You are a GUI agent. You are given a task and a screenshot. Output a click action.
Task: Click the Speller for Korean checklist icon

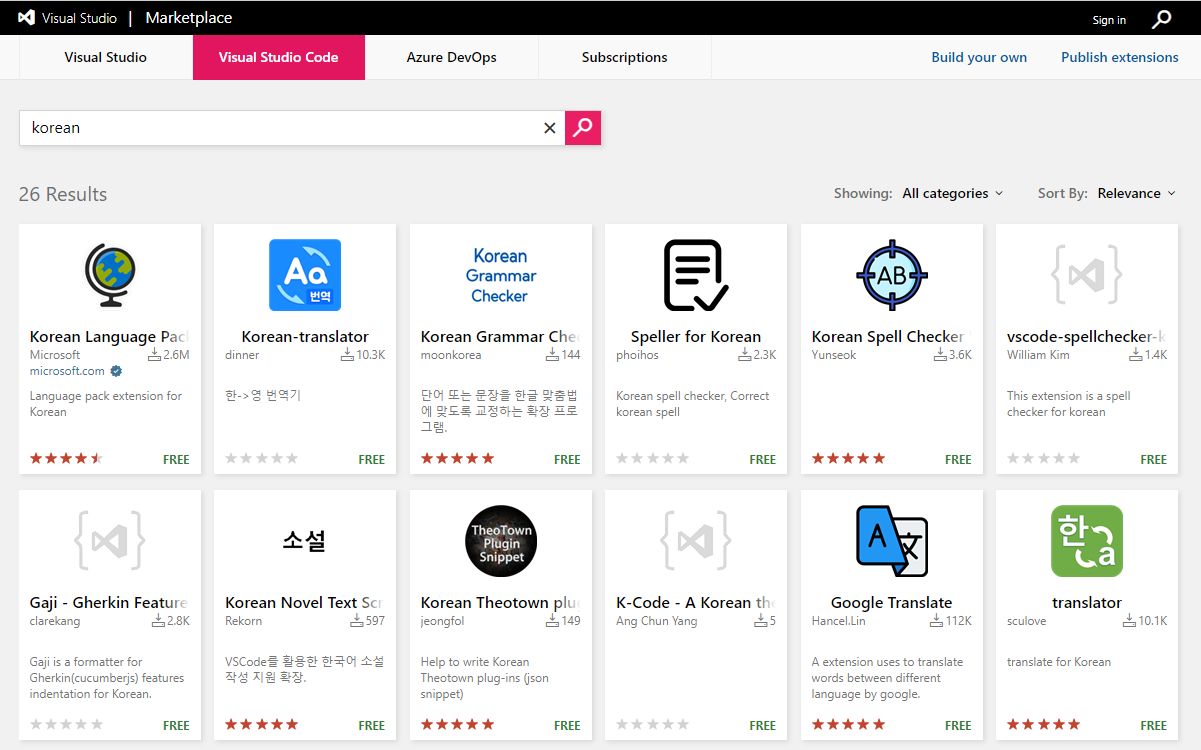[x=696, y=275]
